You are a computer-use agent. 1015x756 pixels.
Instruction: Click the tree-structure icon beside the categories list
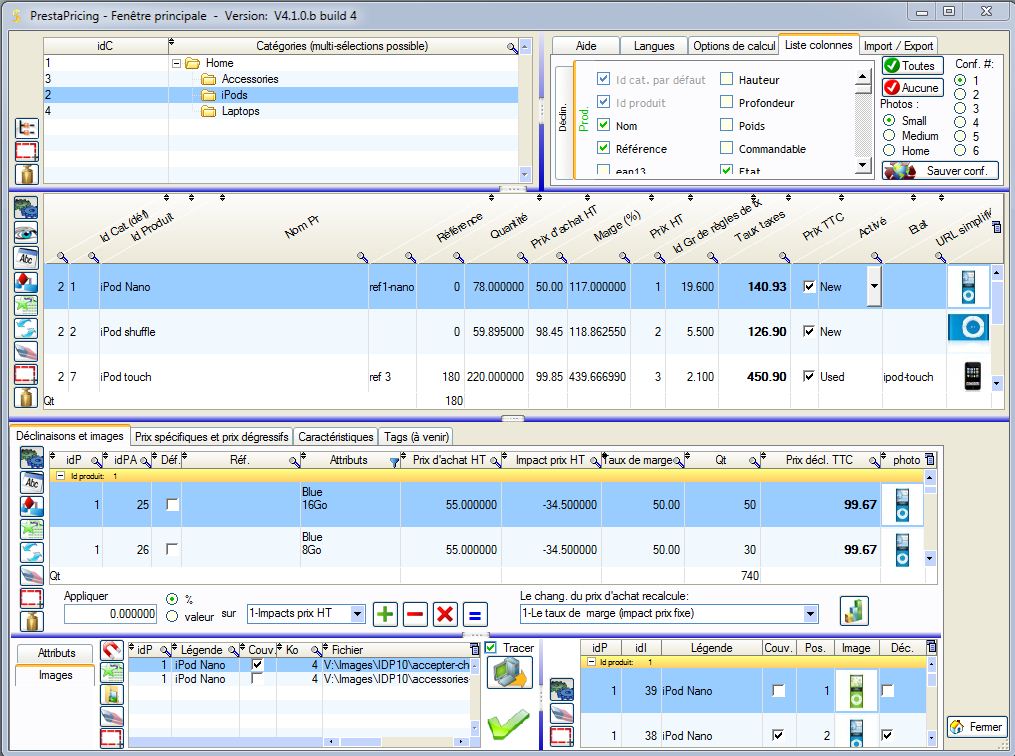[27, 128]
